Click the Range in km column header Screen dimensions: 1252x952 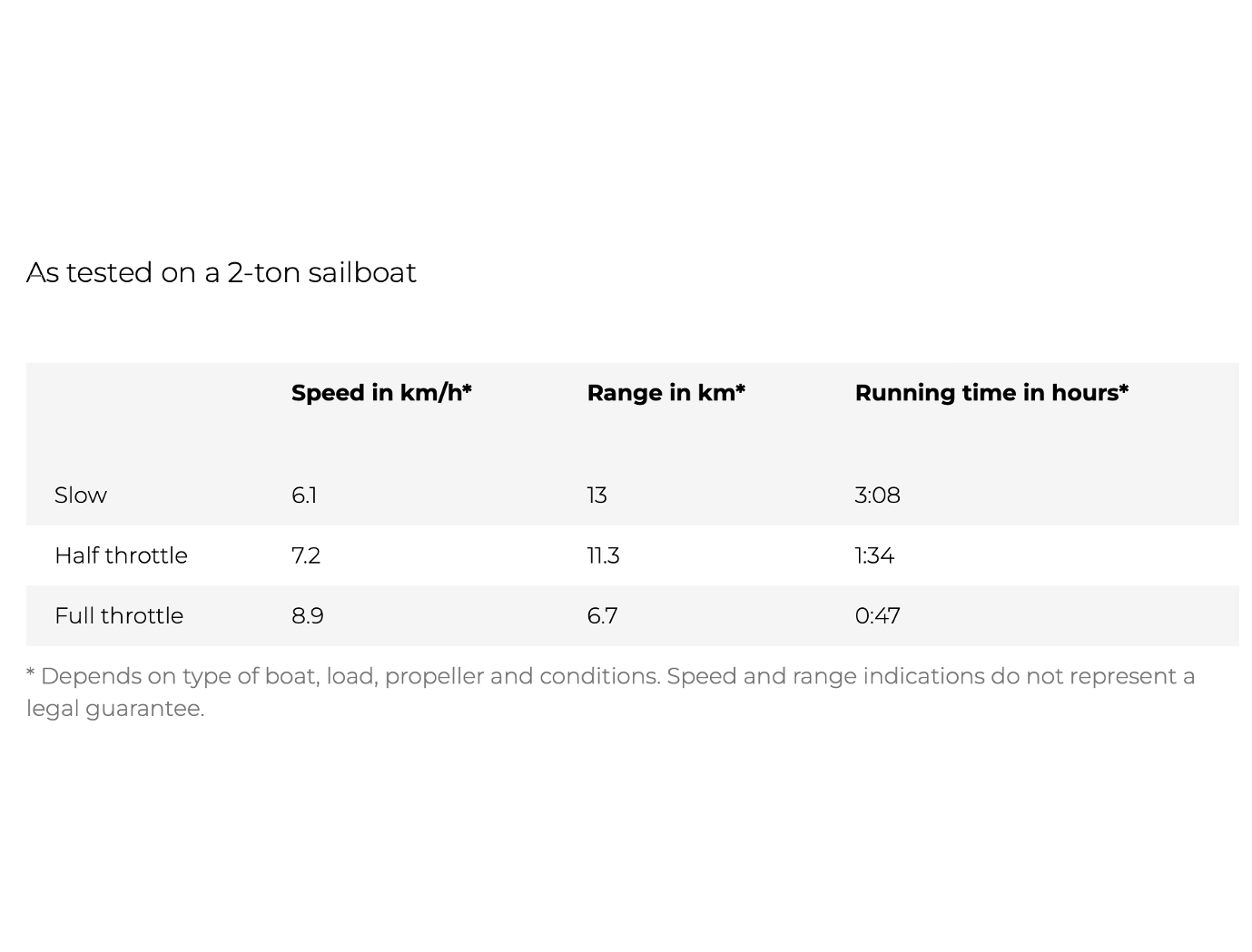coord(665,393)
